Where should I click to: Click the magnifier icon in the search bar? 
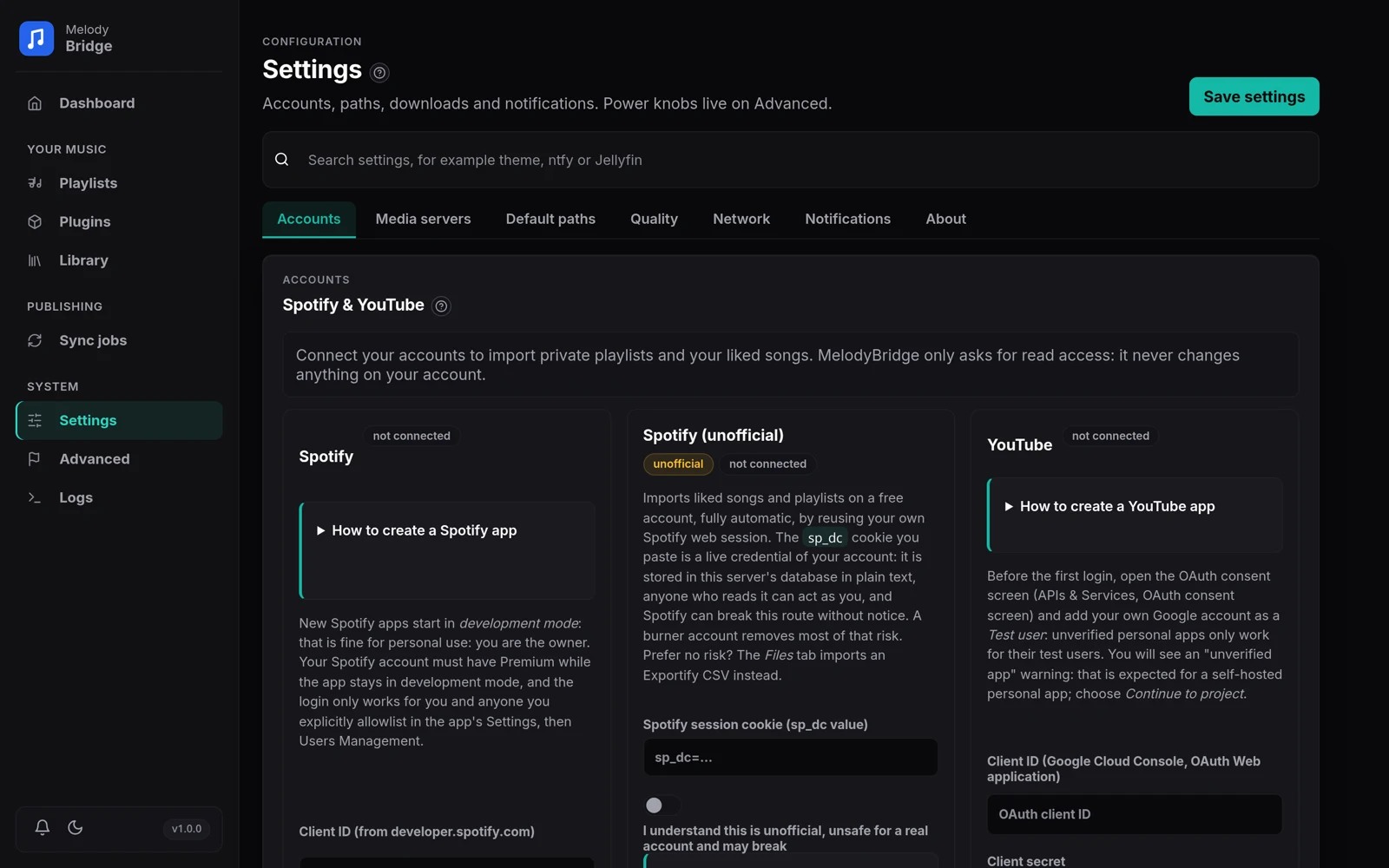pos(282,160)
